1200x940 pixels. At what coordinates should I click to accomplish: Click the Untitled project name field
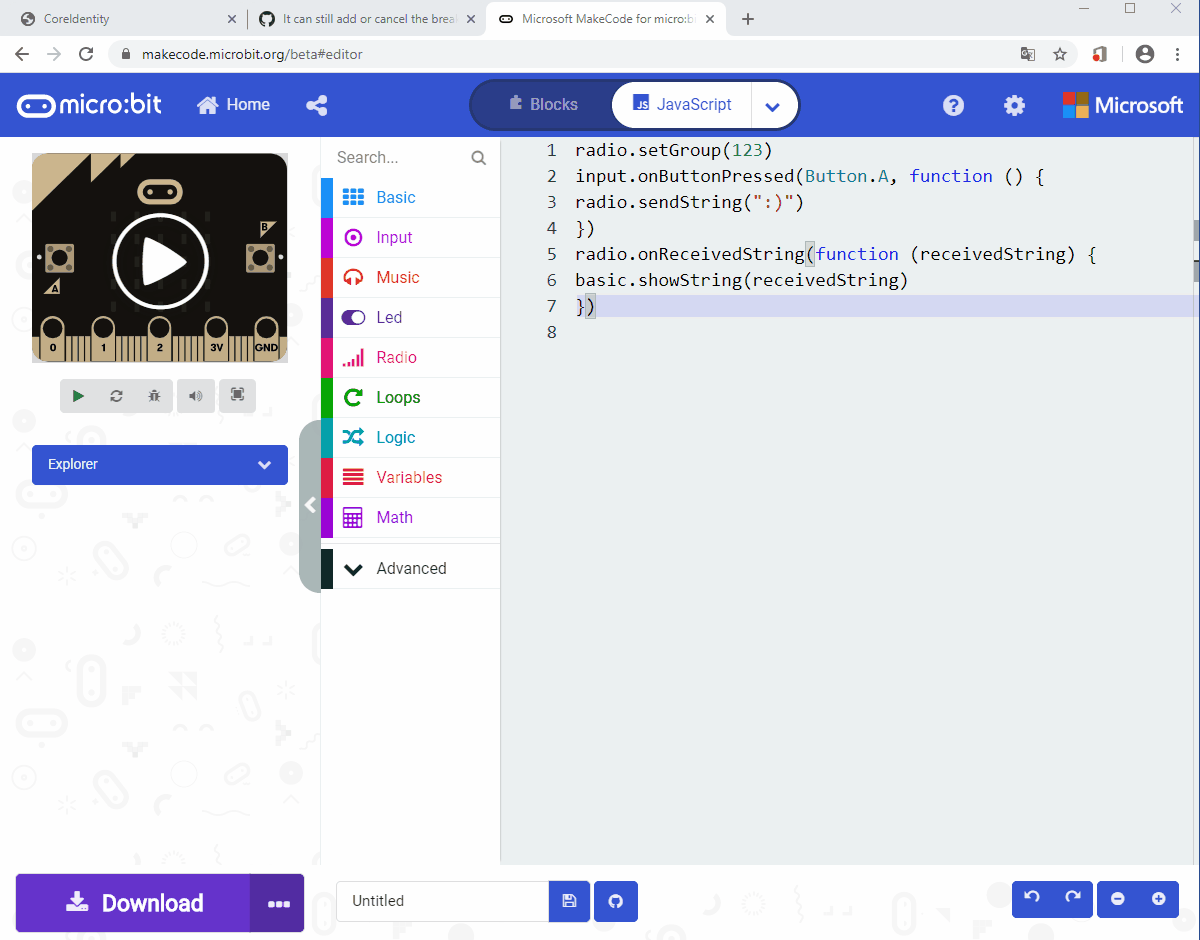pyautogui.click(x=441, y=901)
